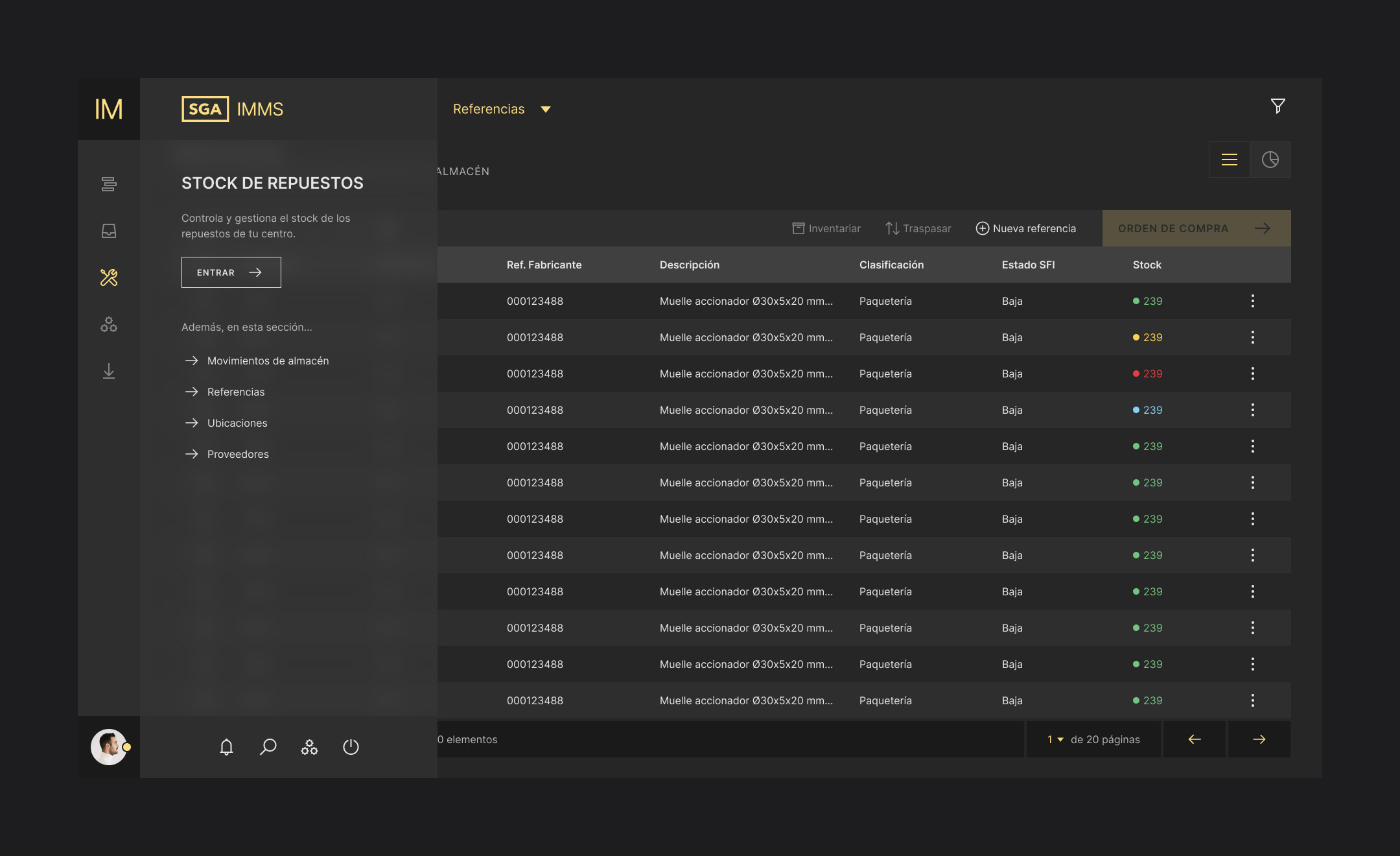Click the download arrow sidebar icon
This screenshot has height=856, width=1400.
109,371
